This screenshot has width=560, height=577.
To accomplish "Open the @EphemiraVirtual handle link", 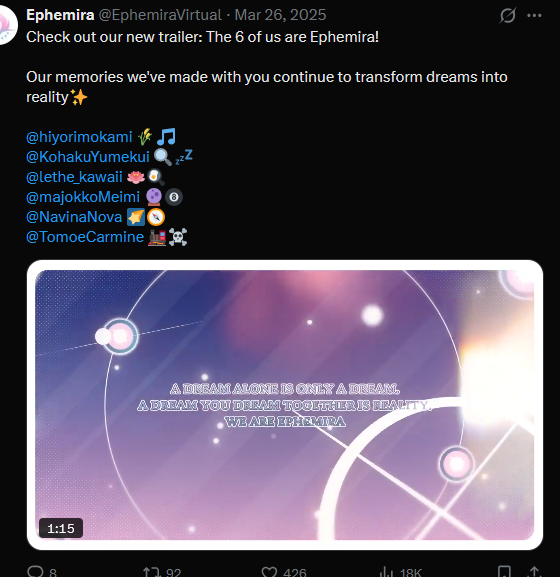I will (160, 15).
